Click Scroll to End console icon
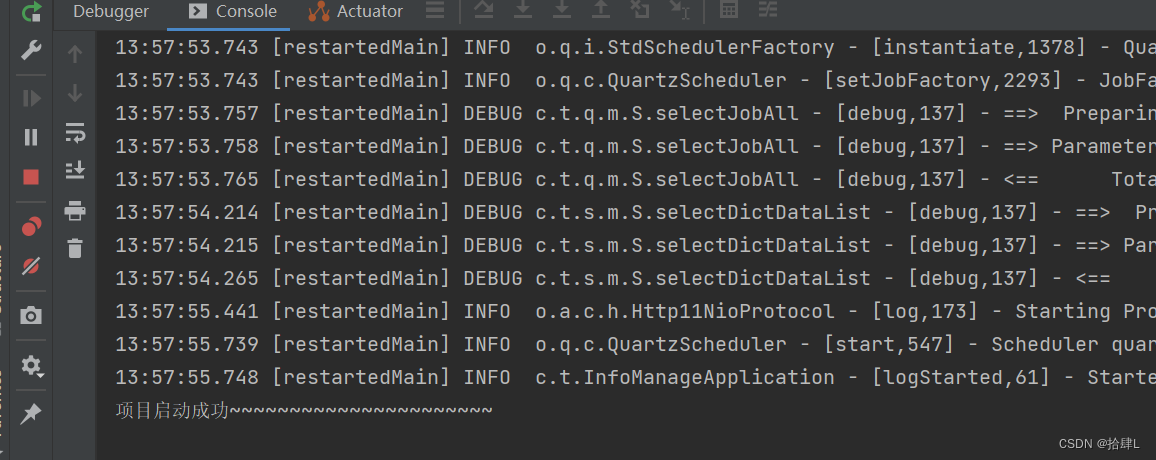1156x460 pixels. point(74,171)
